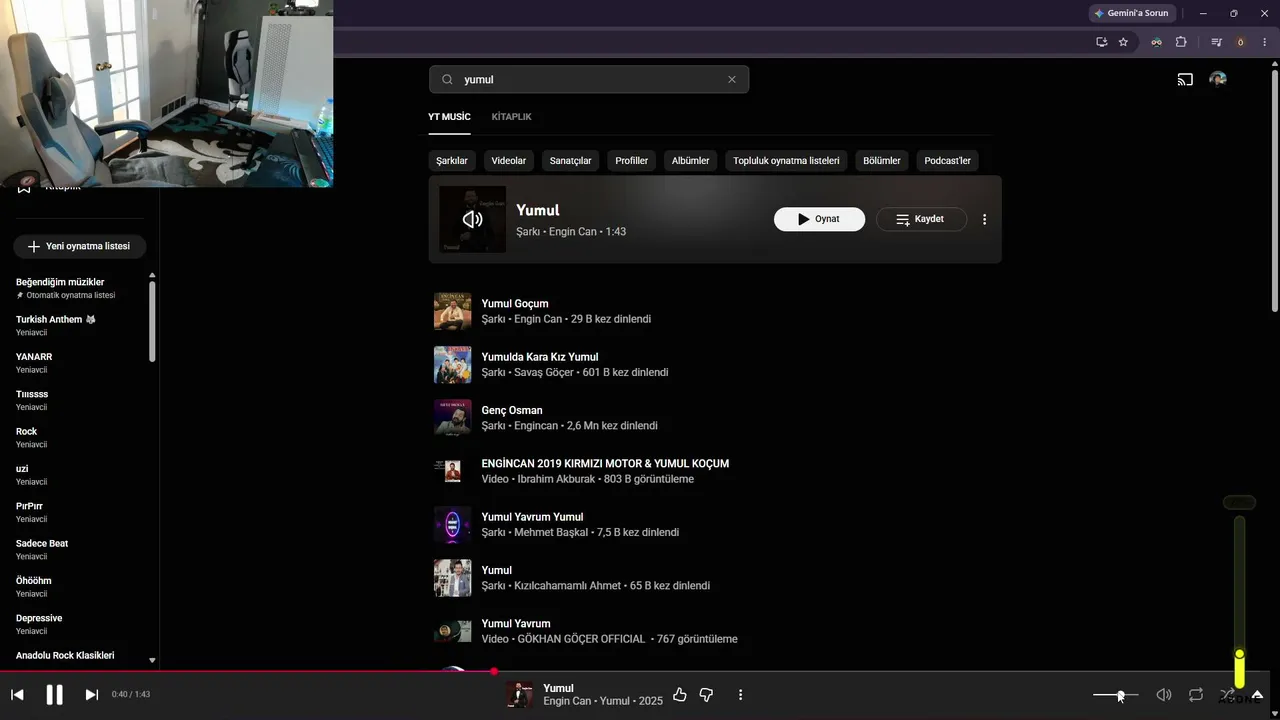Focus the search field containing yumul
Screen dimensions: 1280x720
point(589,80)
